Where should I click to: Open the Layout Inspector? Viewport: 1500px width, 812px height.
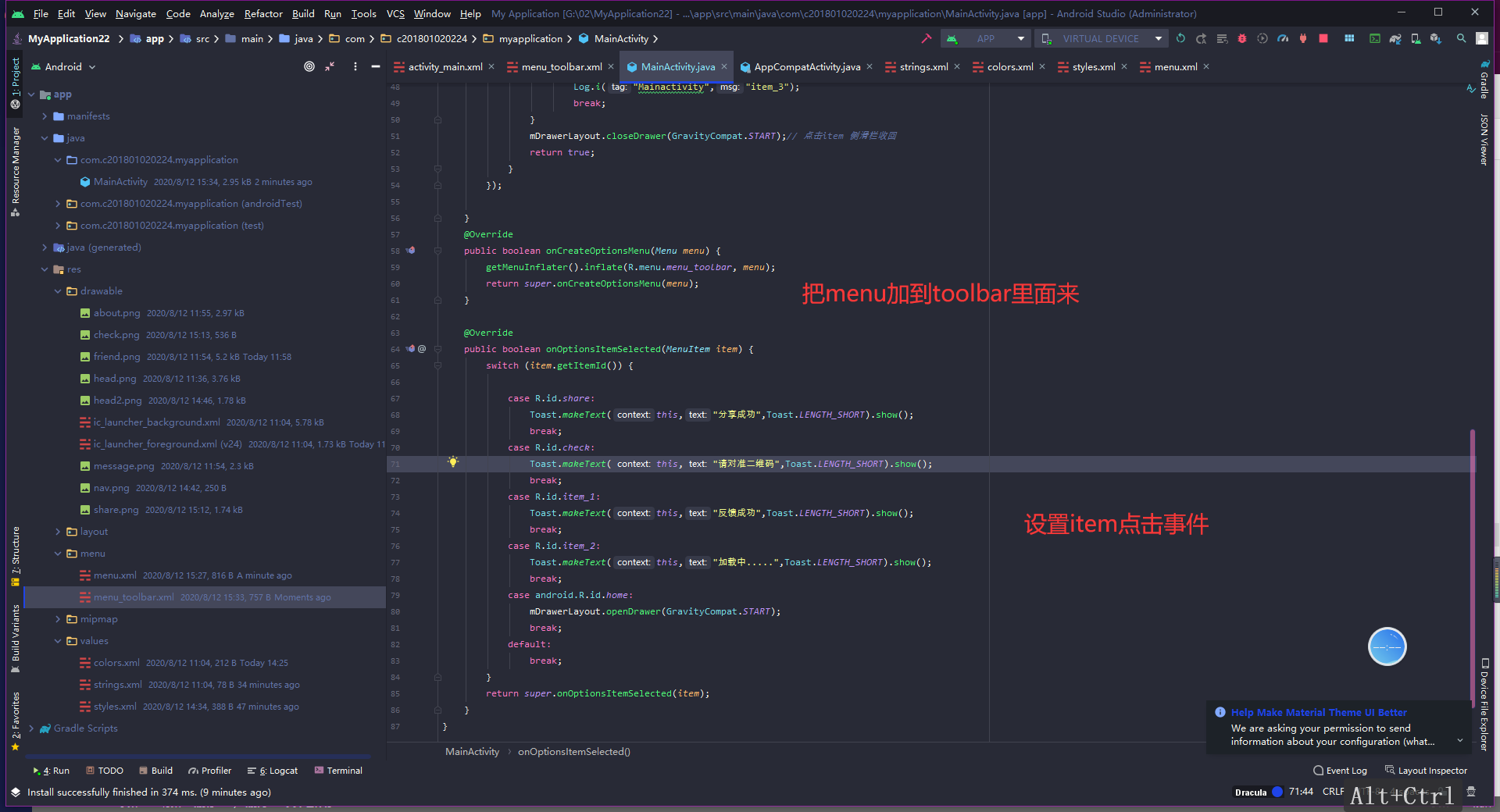click(1426, 771)
